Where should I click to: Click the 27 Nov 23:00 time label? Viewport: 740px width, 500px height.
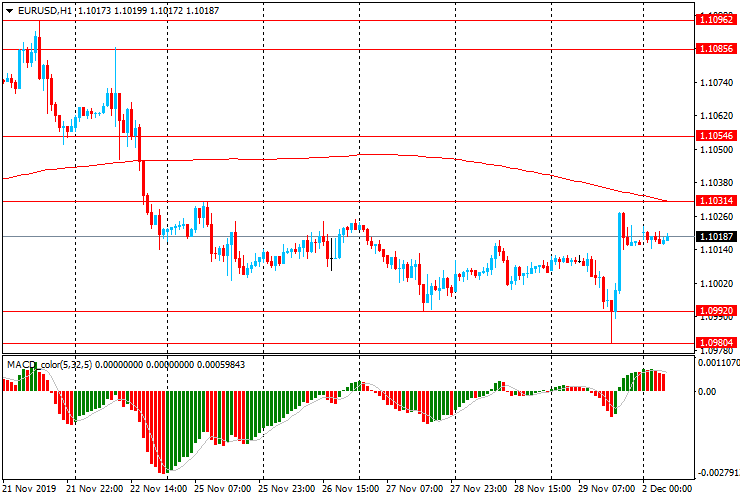point(479,488)
